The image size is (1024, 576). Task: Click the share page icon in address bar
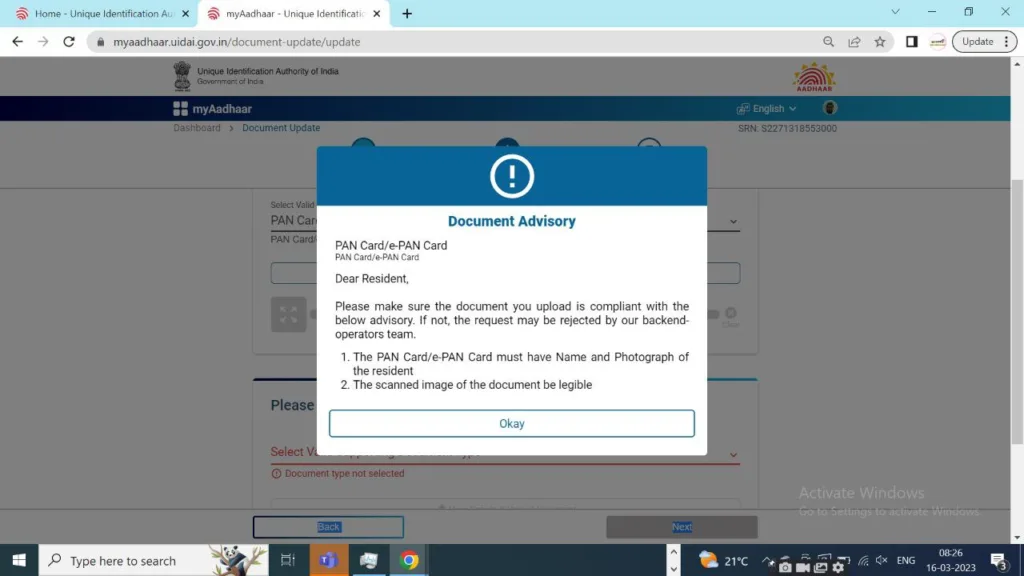tap(854, 42)
